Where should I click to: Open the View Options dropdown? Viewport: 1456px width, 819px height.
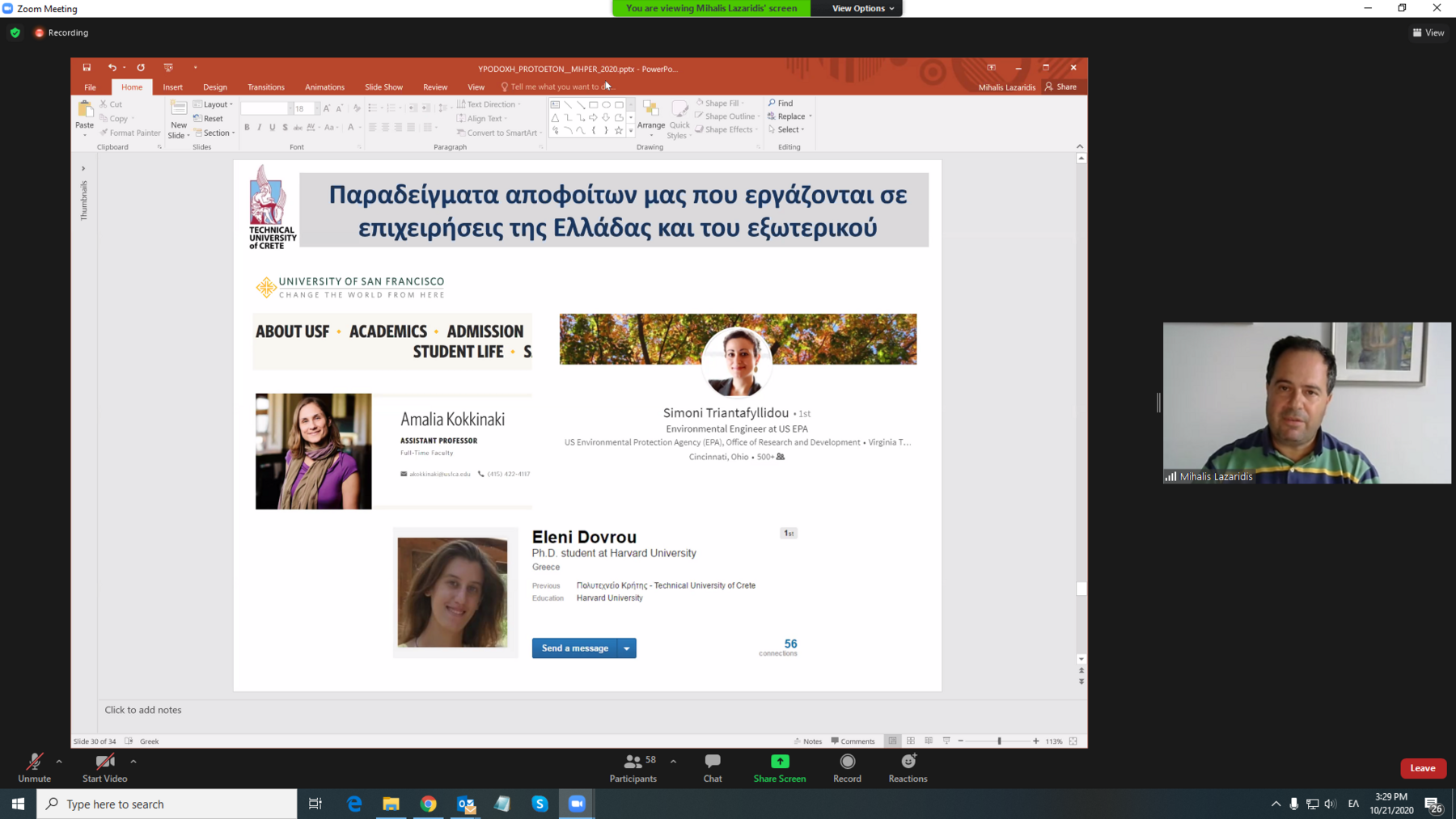point(862,8)
